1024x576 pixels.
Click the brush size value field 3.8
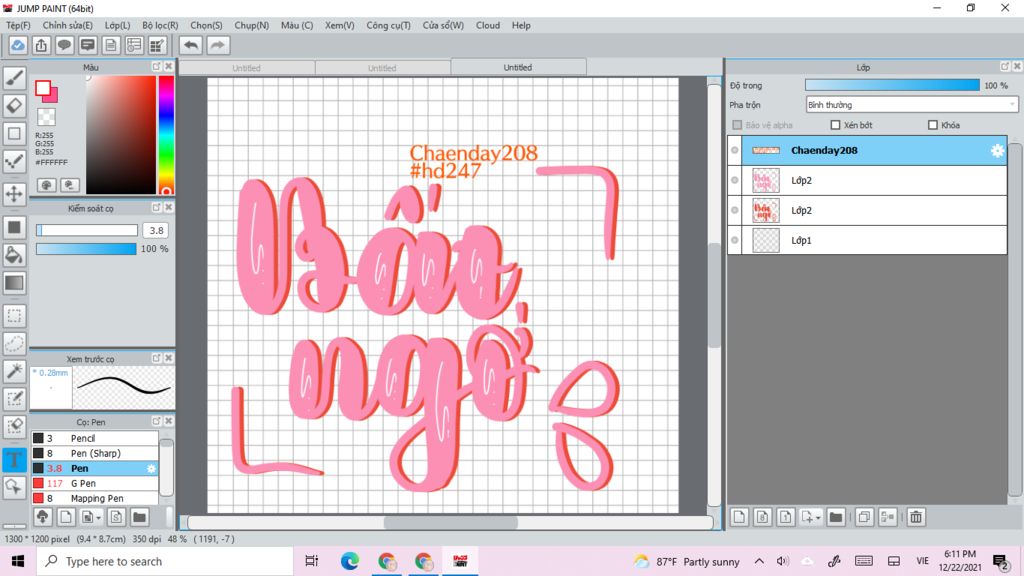pyautogui.click(x=156, y=231)
